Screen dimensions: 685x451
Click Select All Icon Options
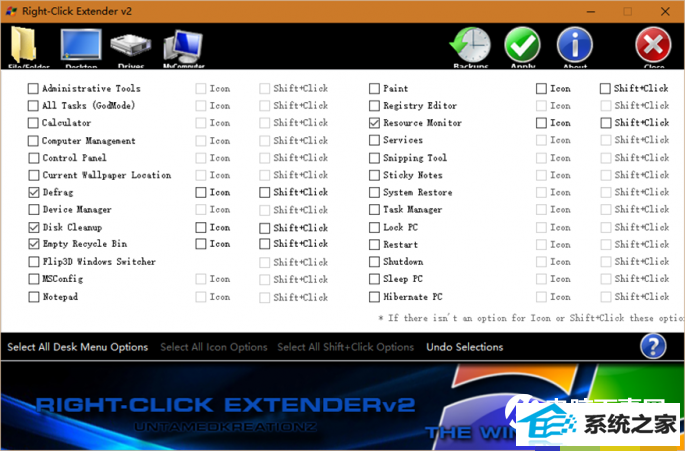click(214, 347)
